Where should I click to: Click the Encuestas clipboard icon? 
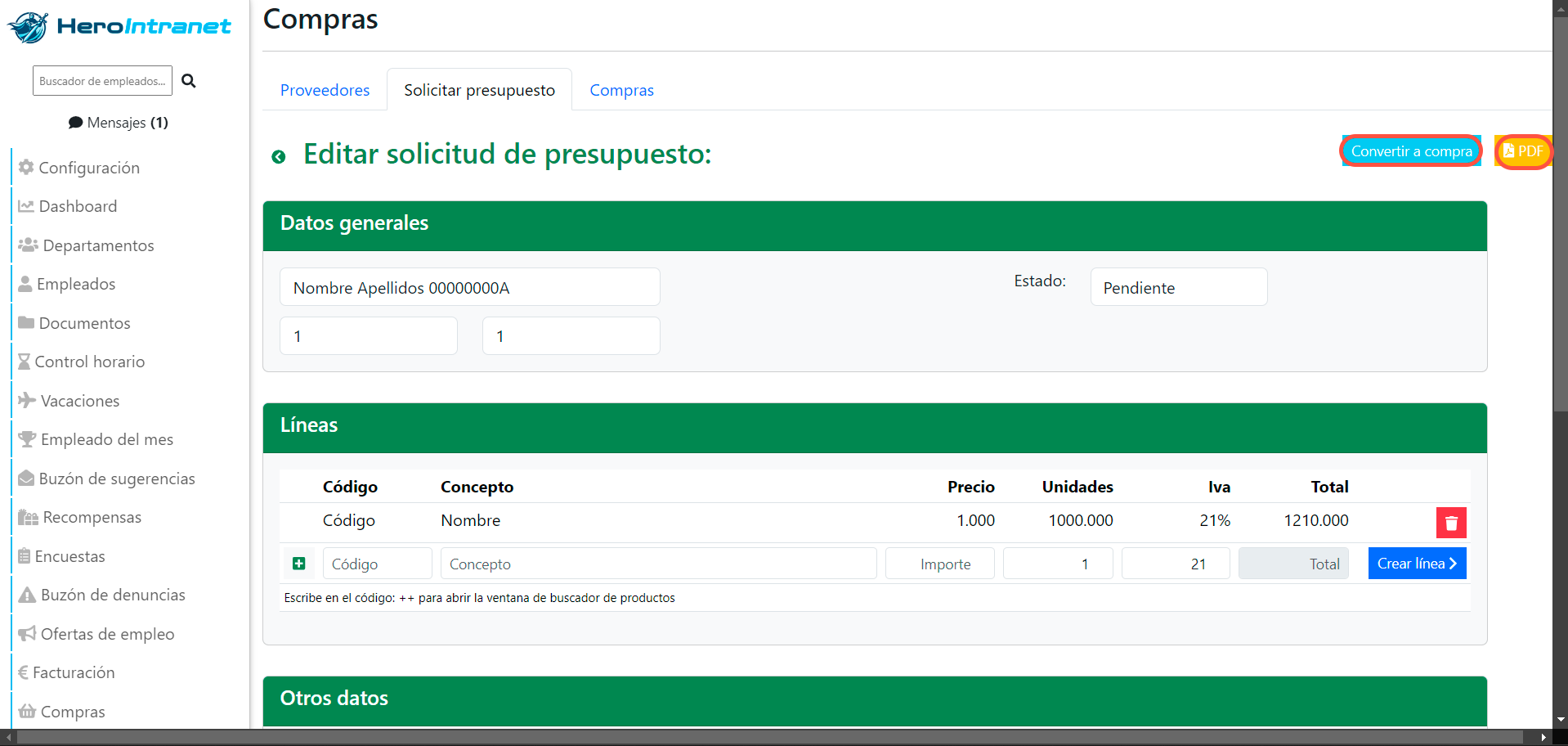(x=25, y=556)
